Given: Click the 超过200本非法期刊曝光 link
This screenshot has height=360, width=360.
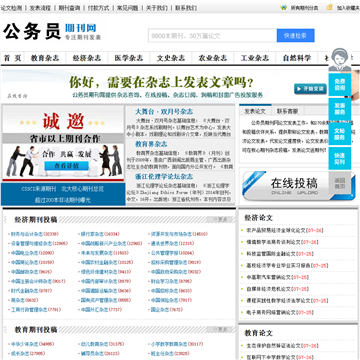Looking at the screenshot, I should [63, 200].
